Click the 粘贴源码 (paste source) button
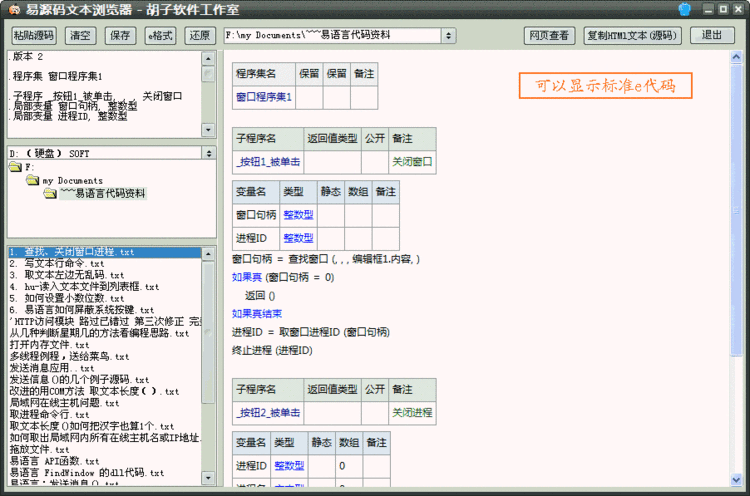The height and width of the screenshot is (496, 750). point(34,35)
